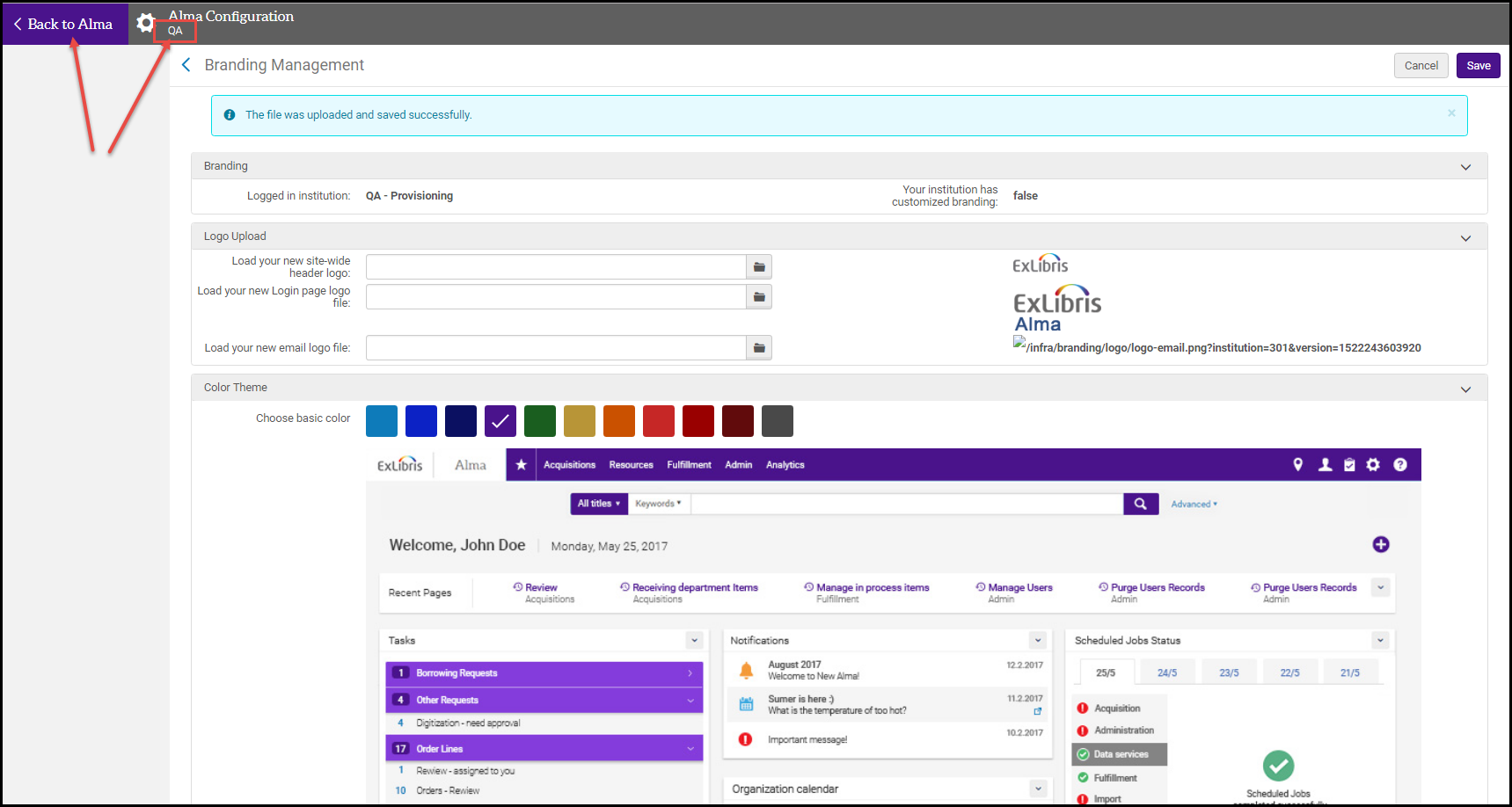Image resolution: width=1512 pixels, height=807 pixels.
Task: Click the preview search text field
Action: coord(907,504)
